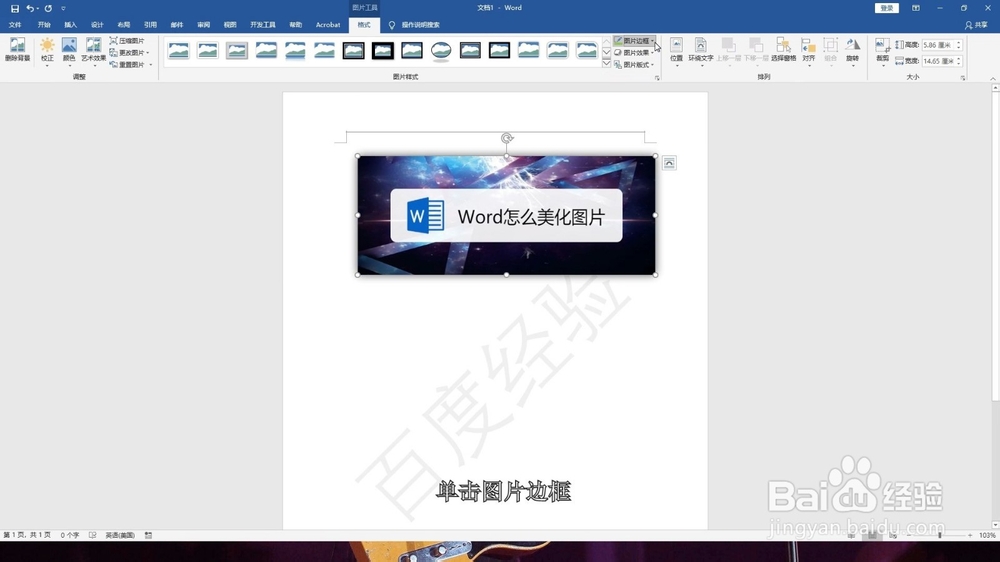Click macro recording icon in status bar
1000x562 pixels.
point(149,535)
